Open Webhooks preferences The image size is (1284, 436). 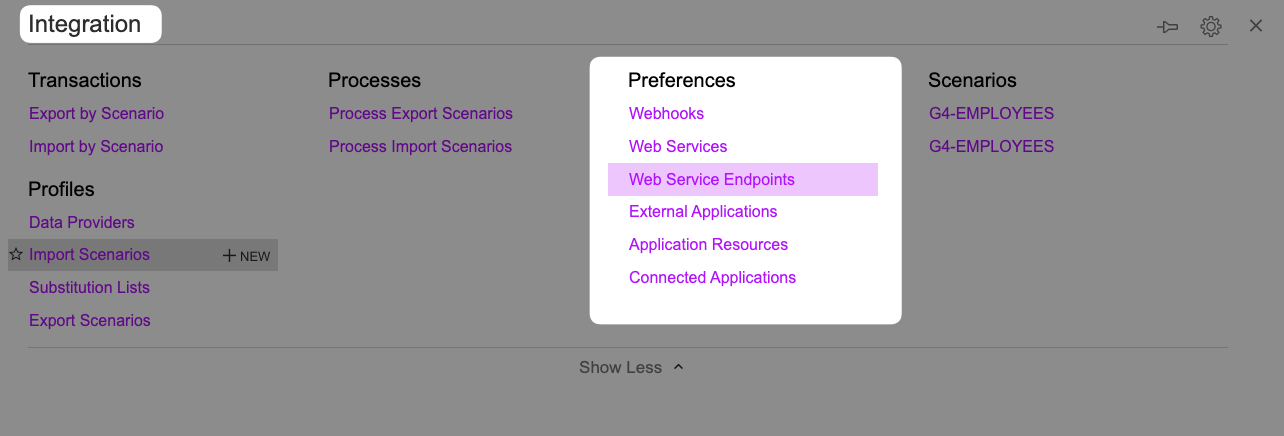667,114
